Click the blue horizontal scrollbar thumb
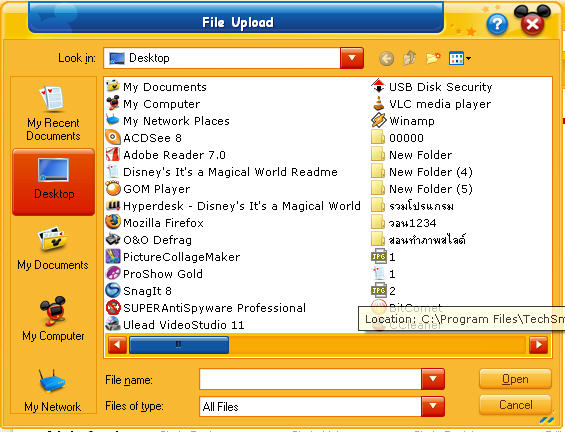 (x=179, y=345)
